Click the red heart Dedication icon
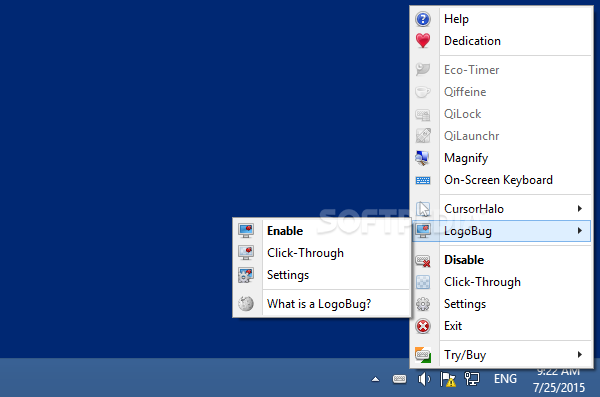The height and width of the screenshot is (397, 600). tap(423, 41)
